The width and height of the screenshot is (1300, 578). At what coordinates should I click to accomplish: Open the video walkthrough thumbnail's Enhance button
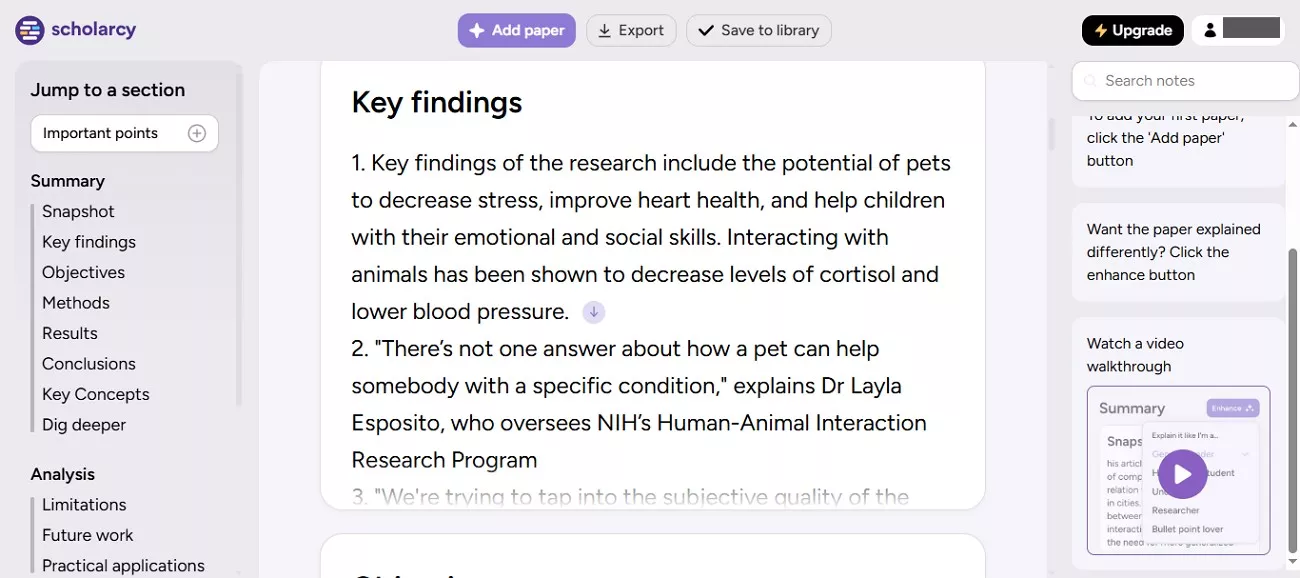(1232, 408)
